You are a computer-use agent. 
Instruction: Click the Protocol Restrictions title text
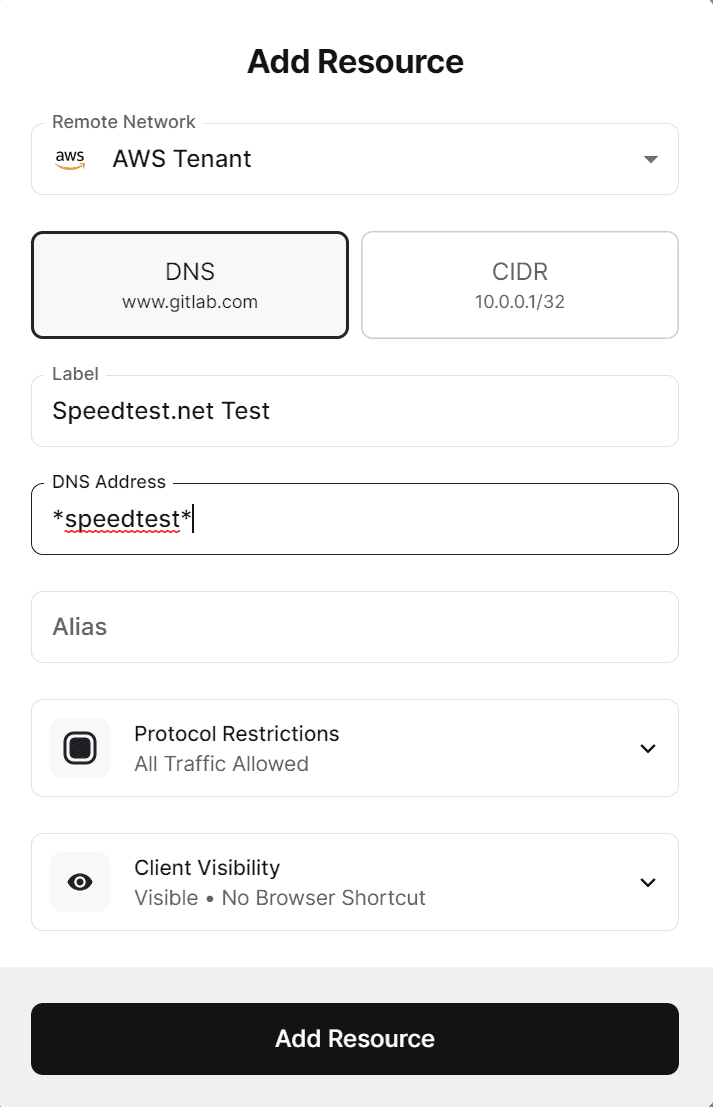click(x=237, y=734)
